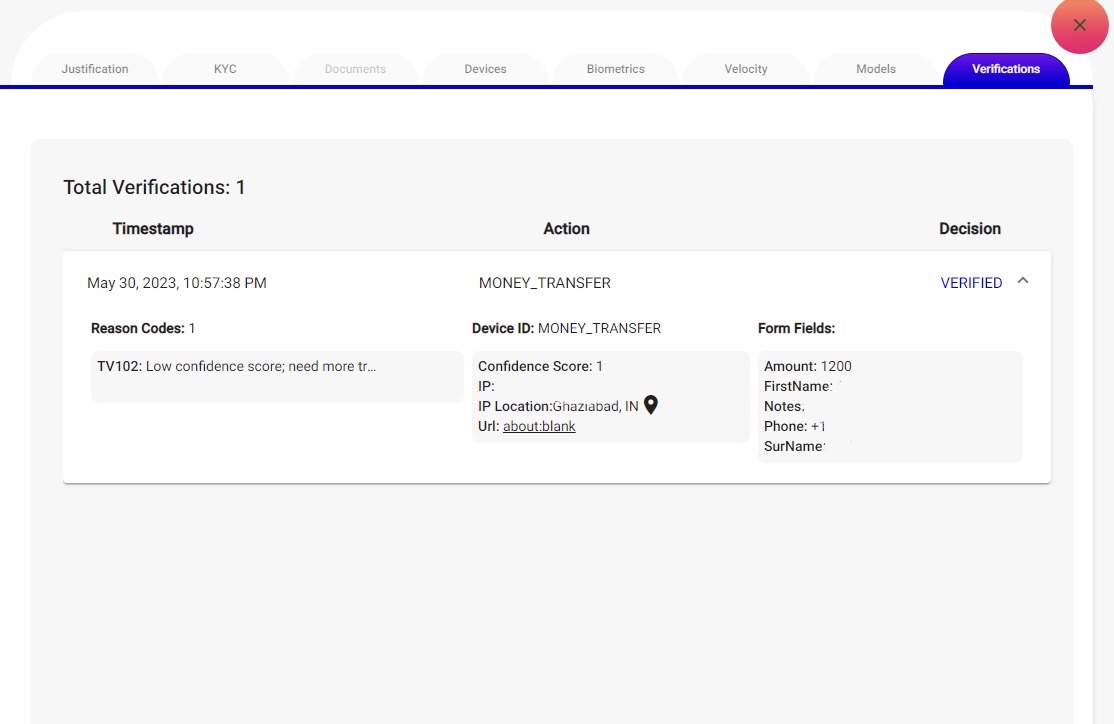Go to the Devices tab
The width and height of the screenshot is (1114, 724).
point(485,70)
